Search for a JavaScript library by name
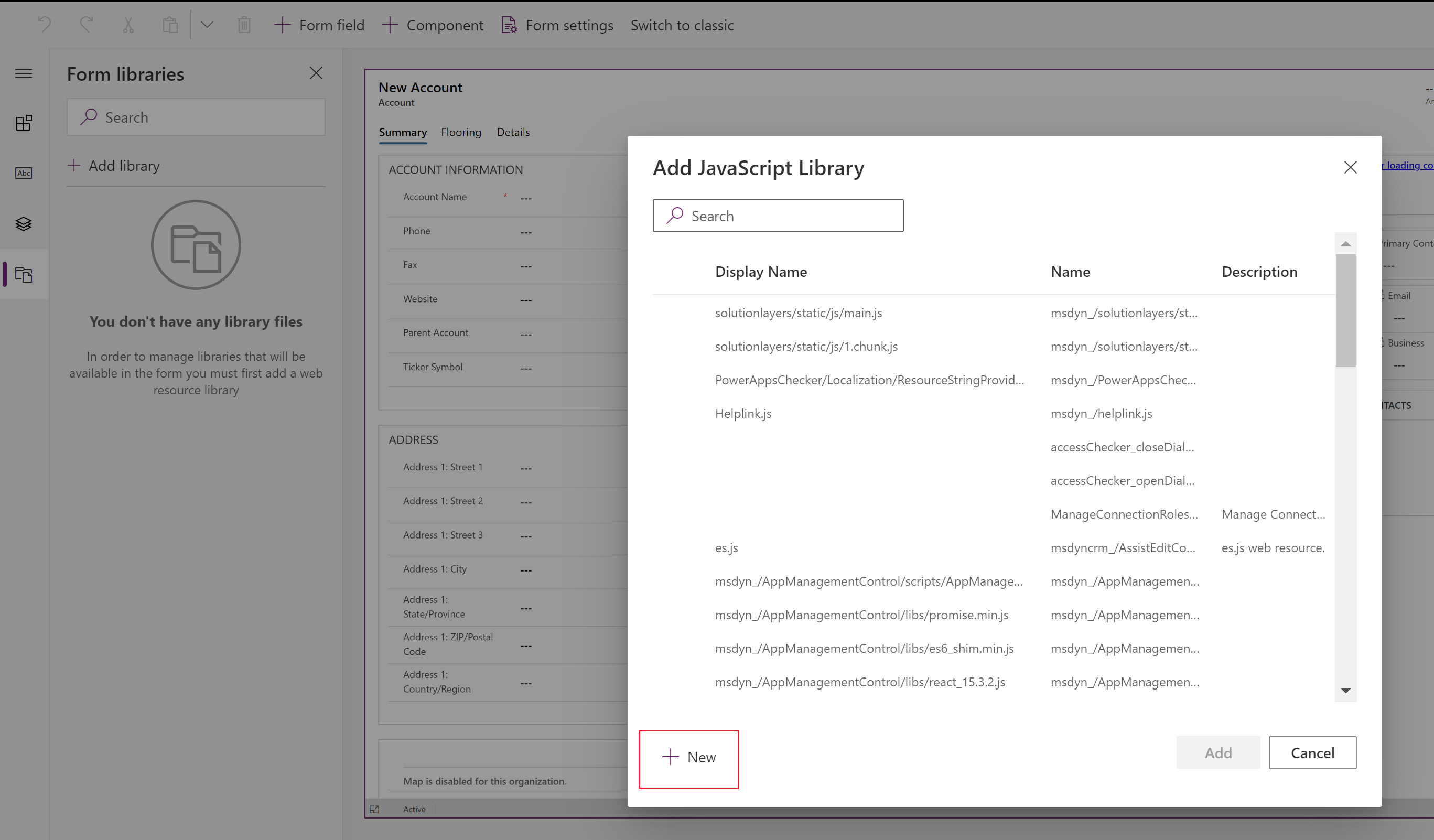 (x=778, y=215)
